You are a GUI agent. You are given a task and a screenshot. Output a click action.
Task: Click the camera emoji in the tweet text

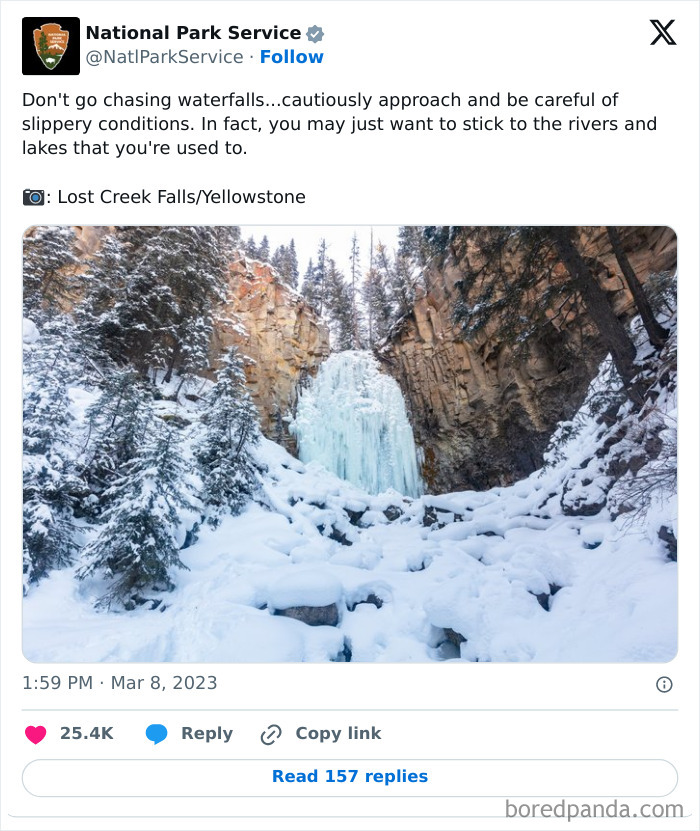pyautogui.click(x=32, y=197)
